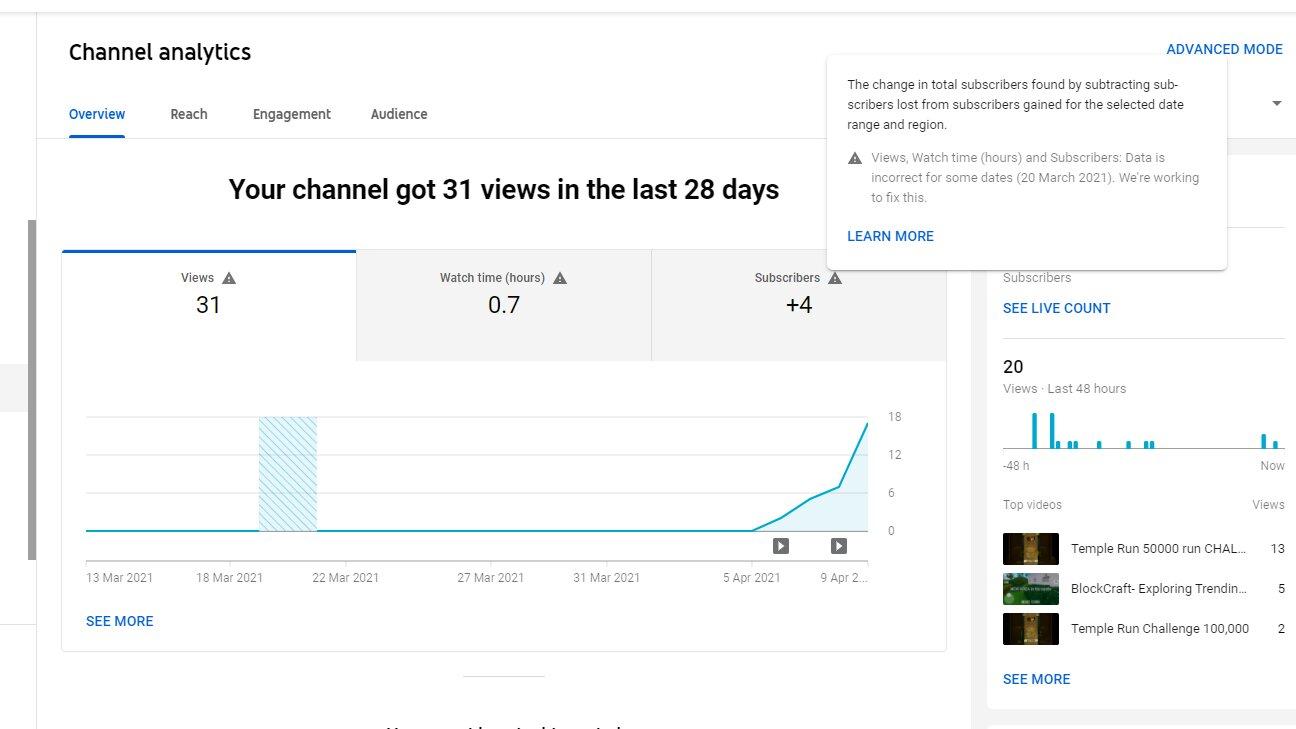This screenshot has height=729, width=1296.
Task: Switch to the Overview tab
Action: 97,114
